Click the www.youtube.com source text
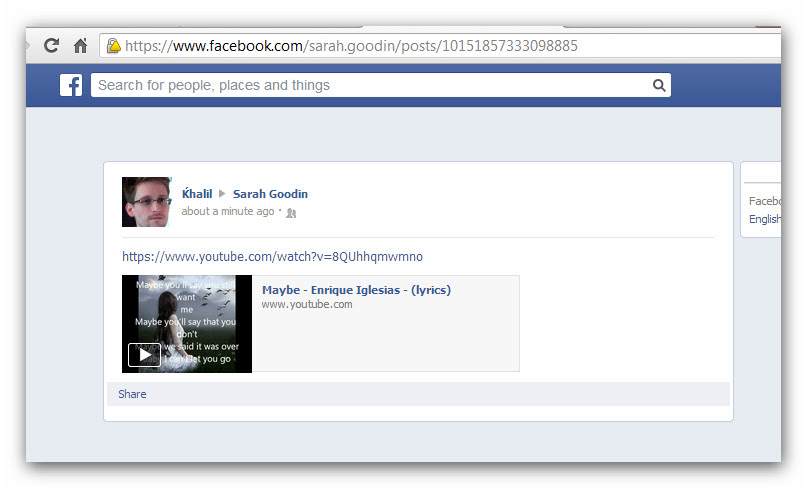807x488 pixels. (307, 304)
